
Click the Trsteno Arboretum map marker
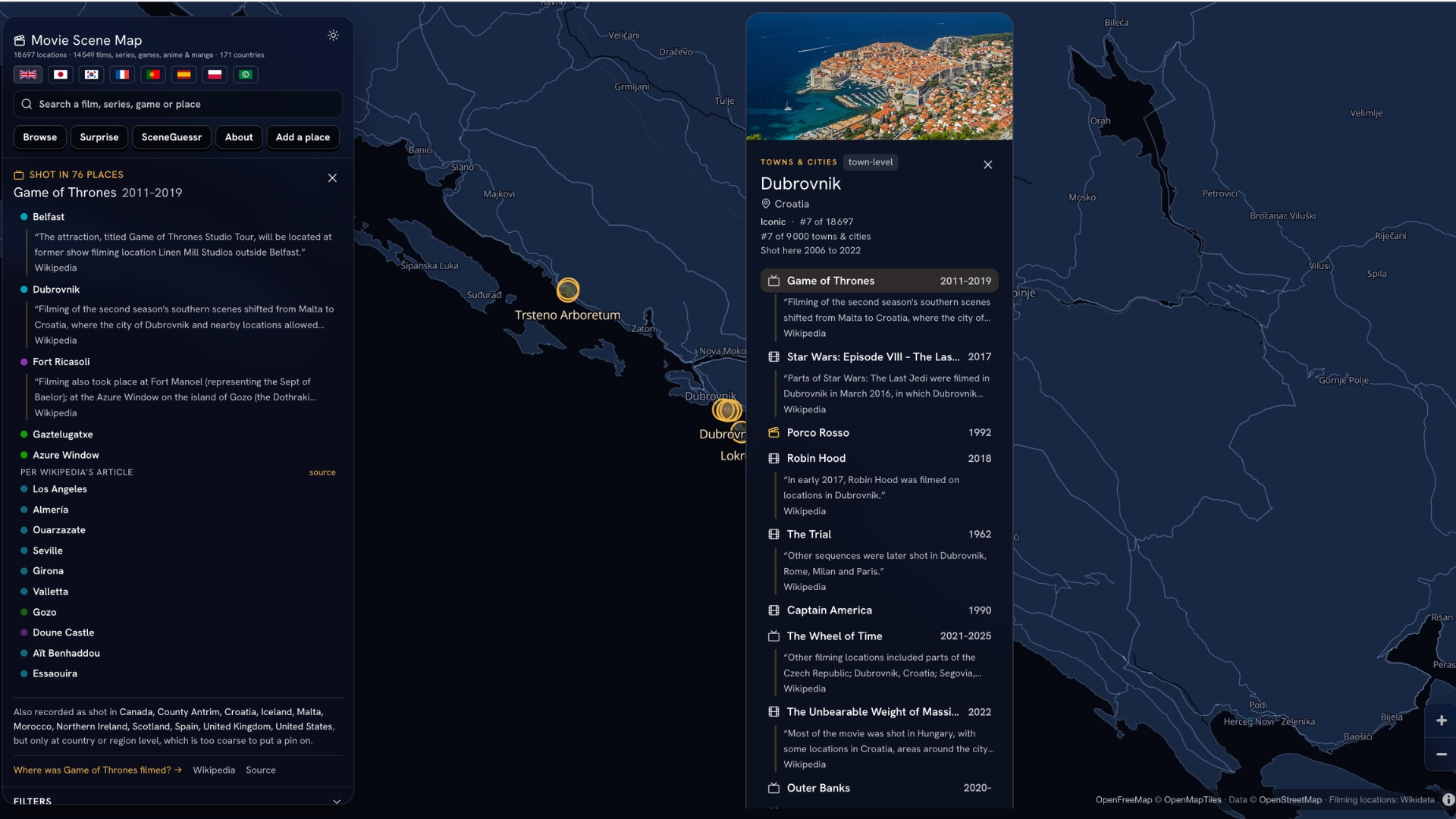pos(568,290)
